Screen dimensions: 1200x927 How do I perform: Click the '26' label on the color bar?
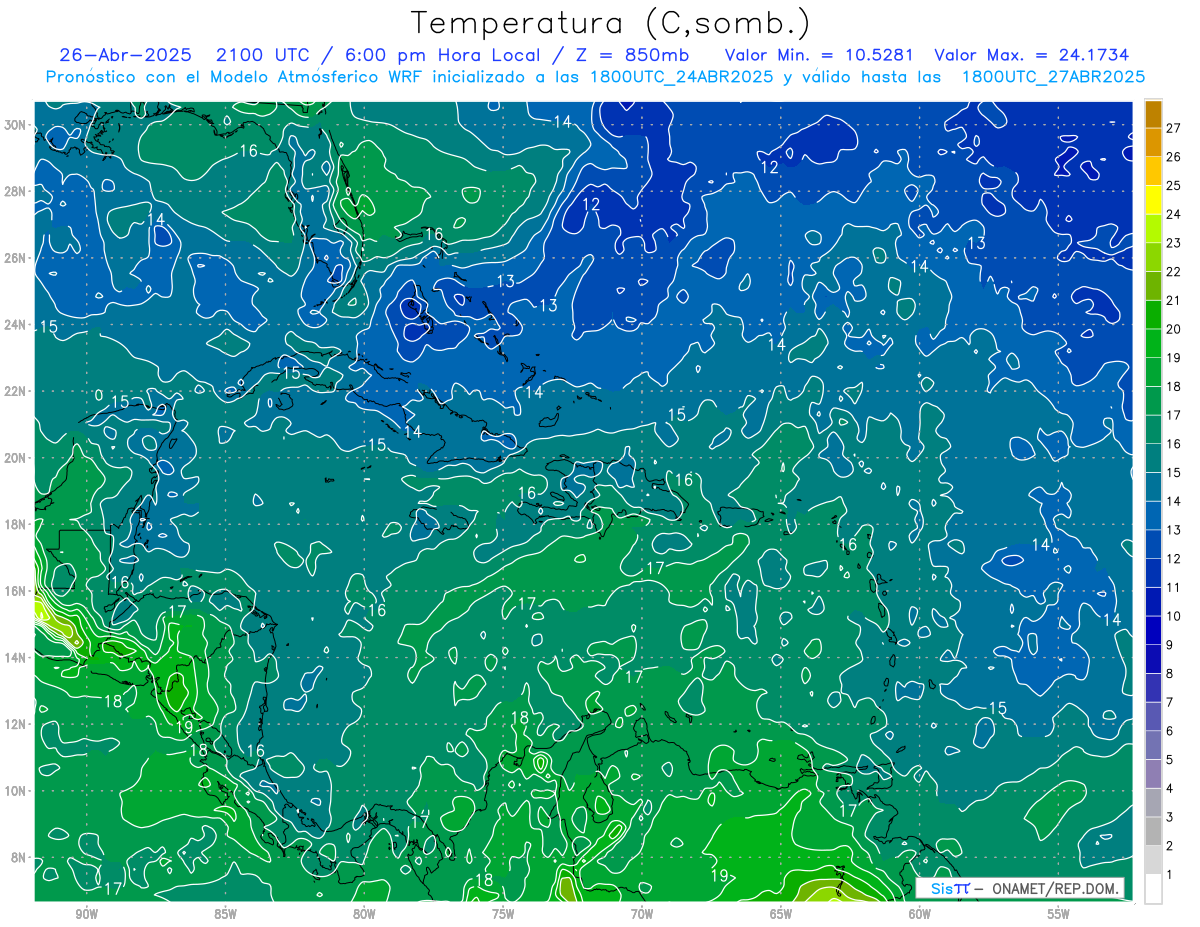(1173, 156)
